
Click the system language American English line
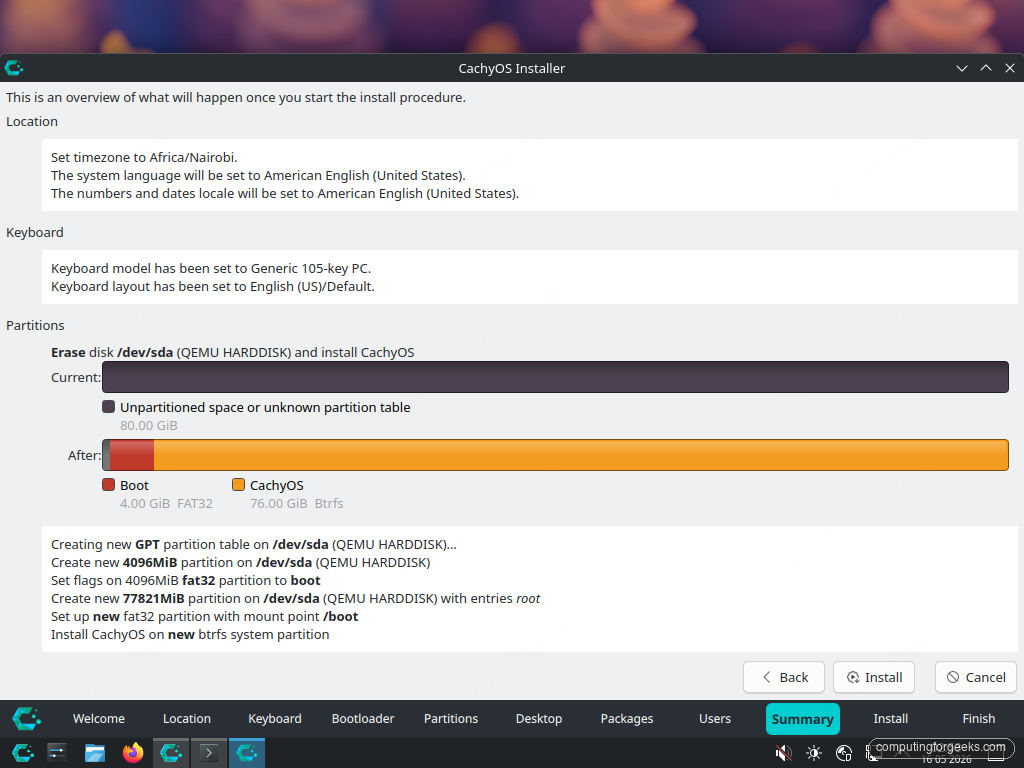tap(258, 176)
